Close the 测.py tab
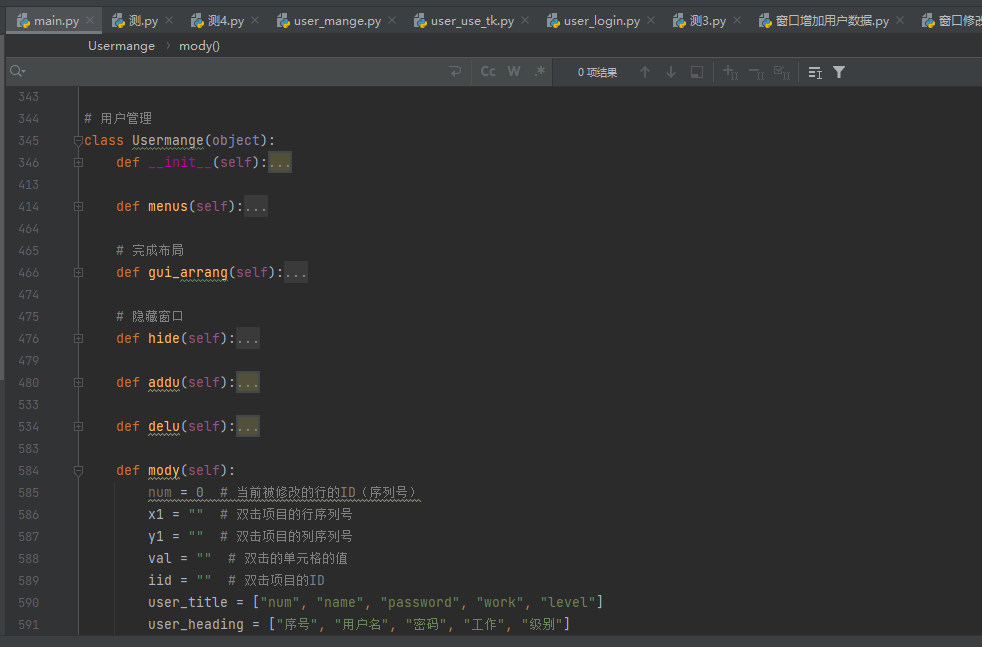982x647 pixels. point(169,21)
